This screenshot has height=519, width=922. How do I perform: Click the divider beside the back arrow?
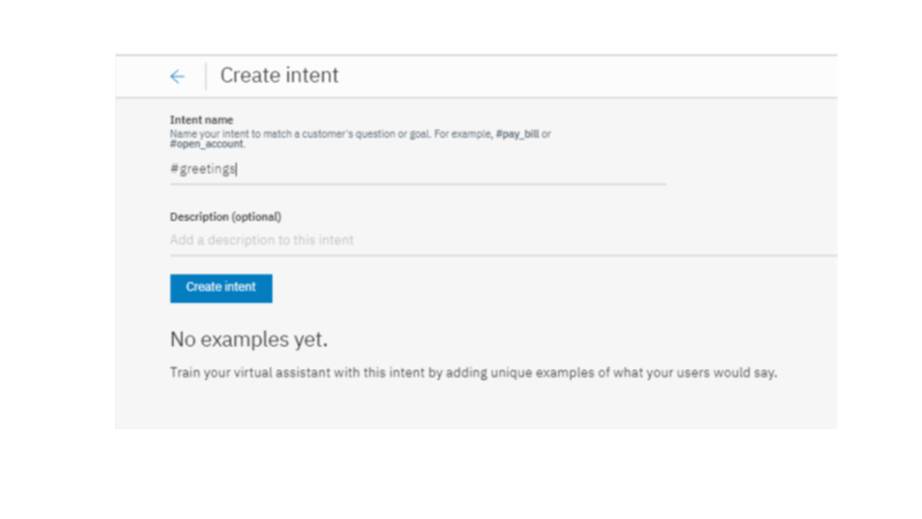[206, 77]
